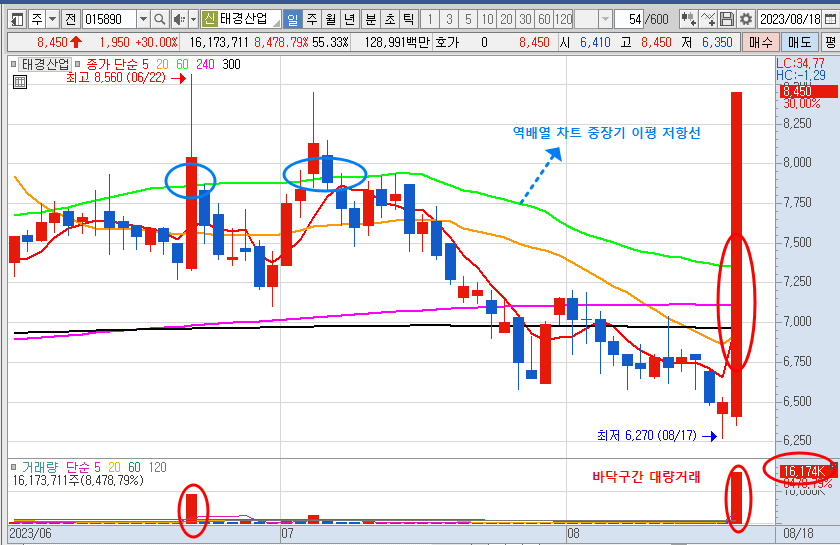Viewport: 840px width, 545px height.
Task: Click the 태경산업 chart legend label
Action: 45,65
